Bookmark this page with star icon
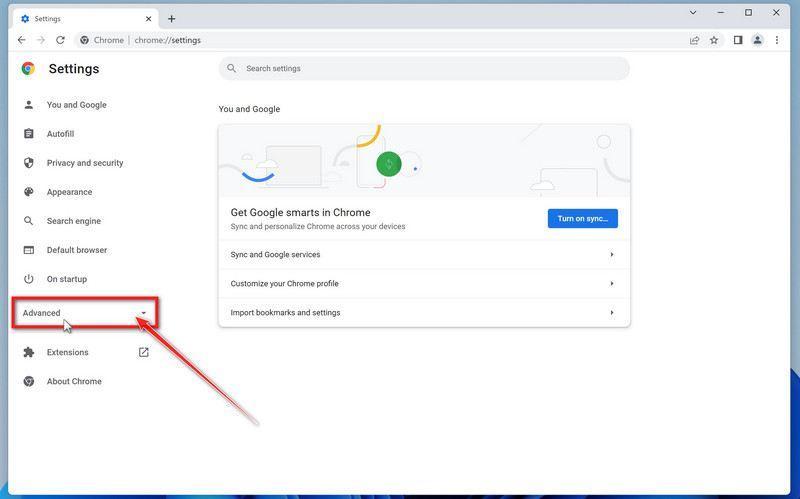This screenshot has height=499, width=800. pyautogui.click(x=714, y=40)
